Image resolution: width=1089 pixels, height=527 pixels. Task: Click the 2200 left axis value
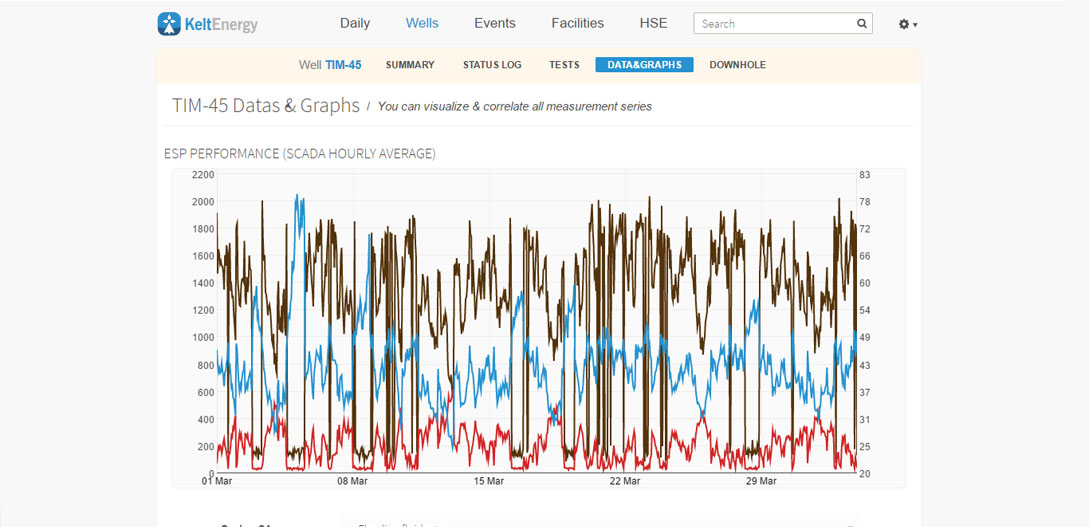203,174
